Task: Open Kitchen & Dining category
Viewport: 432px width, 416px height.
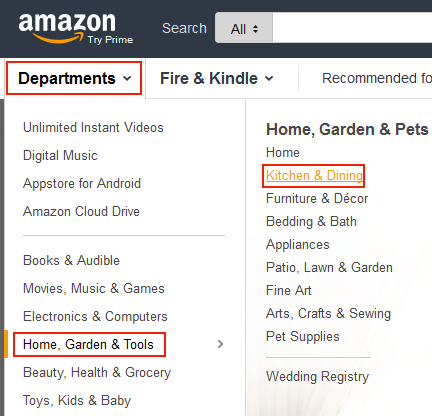Action: point(314,175)
